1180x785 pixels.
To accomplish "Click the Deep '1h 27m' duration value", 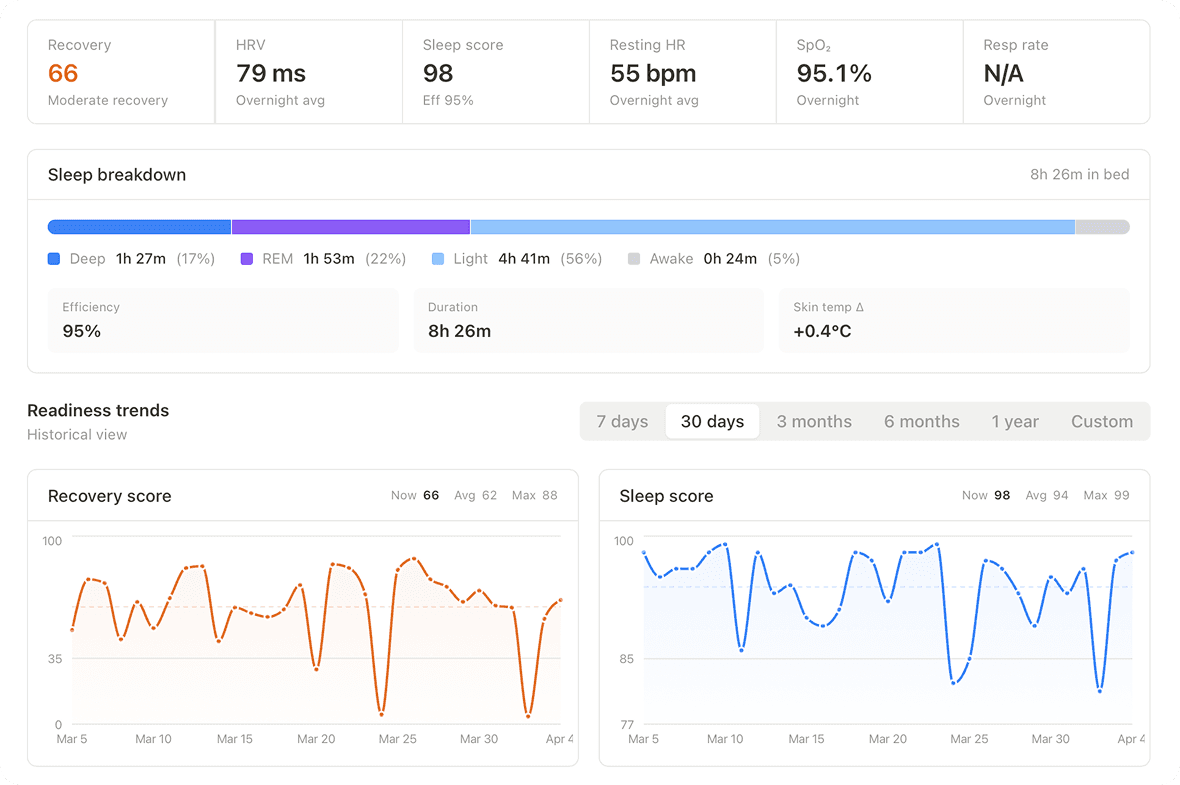I will coord(141,259).
